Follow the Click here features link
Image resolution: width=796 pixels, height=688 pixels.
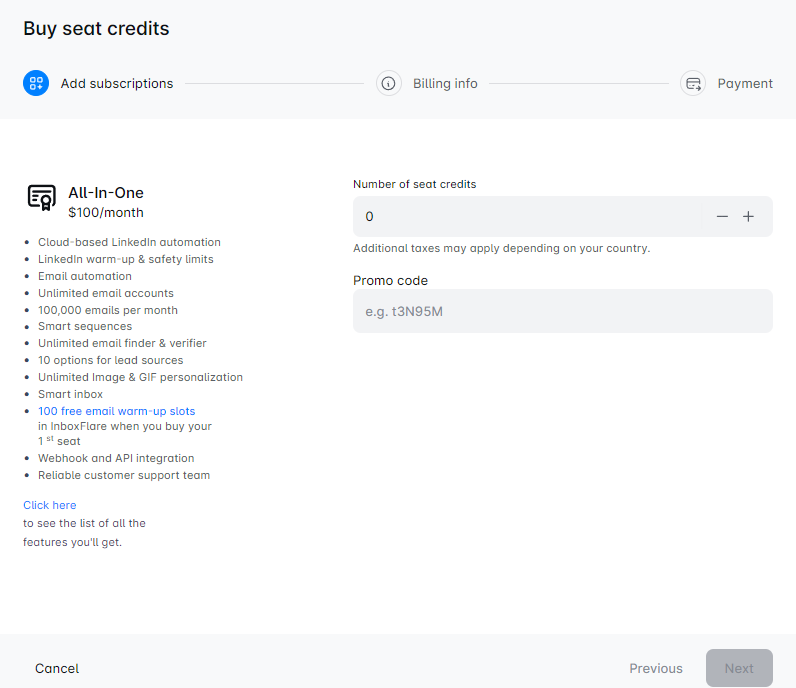click(50, 505)
